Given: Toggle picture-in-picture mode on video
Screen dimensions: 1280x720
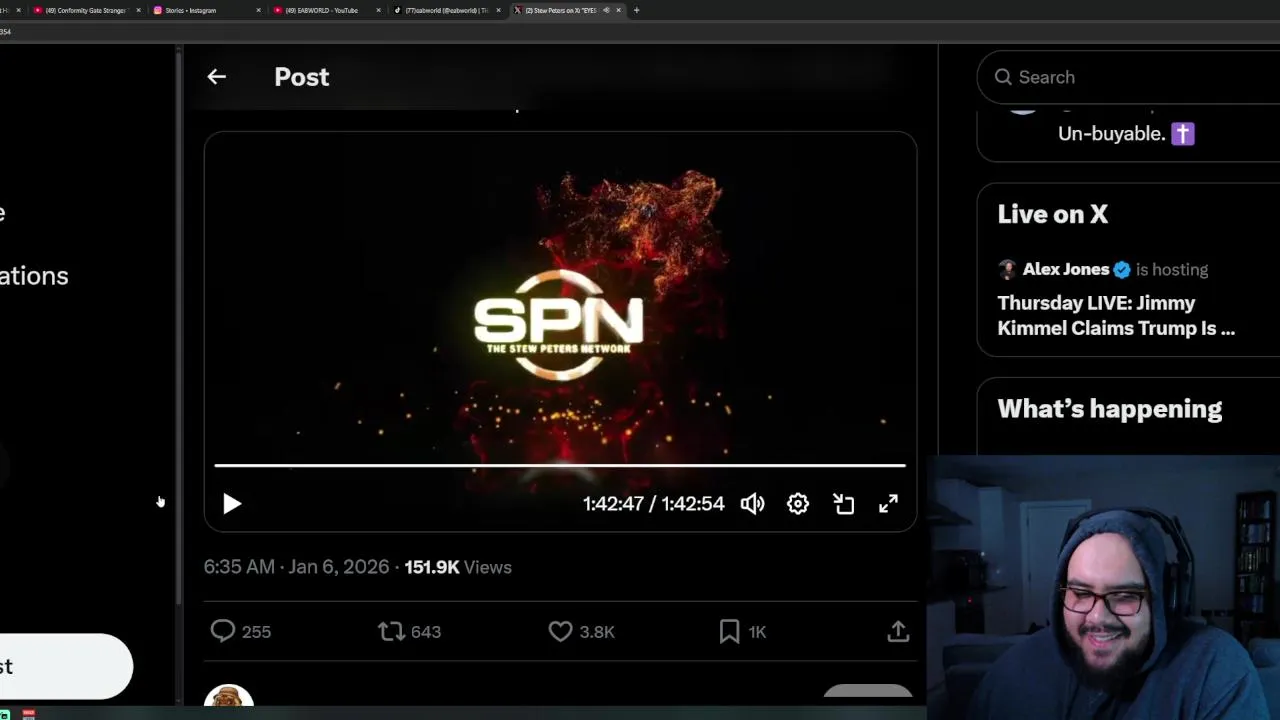Looking at the screenshot, I should click(844, 504).
